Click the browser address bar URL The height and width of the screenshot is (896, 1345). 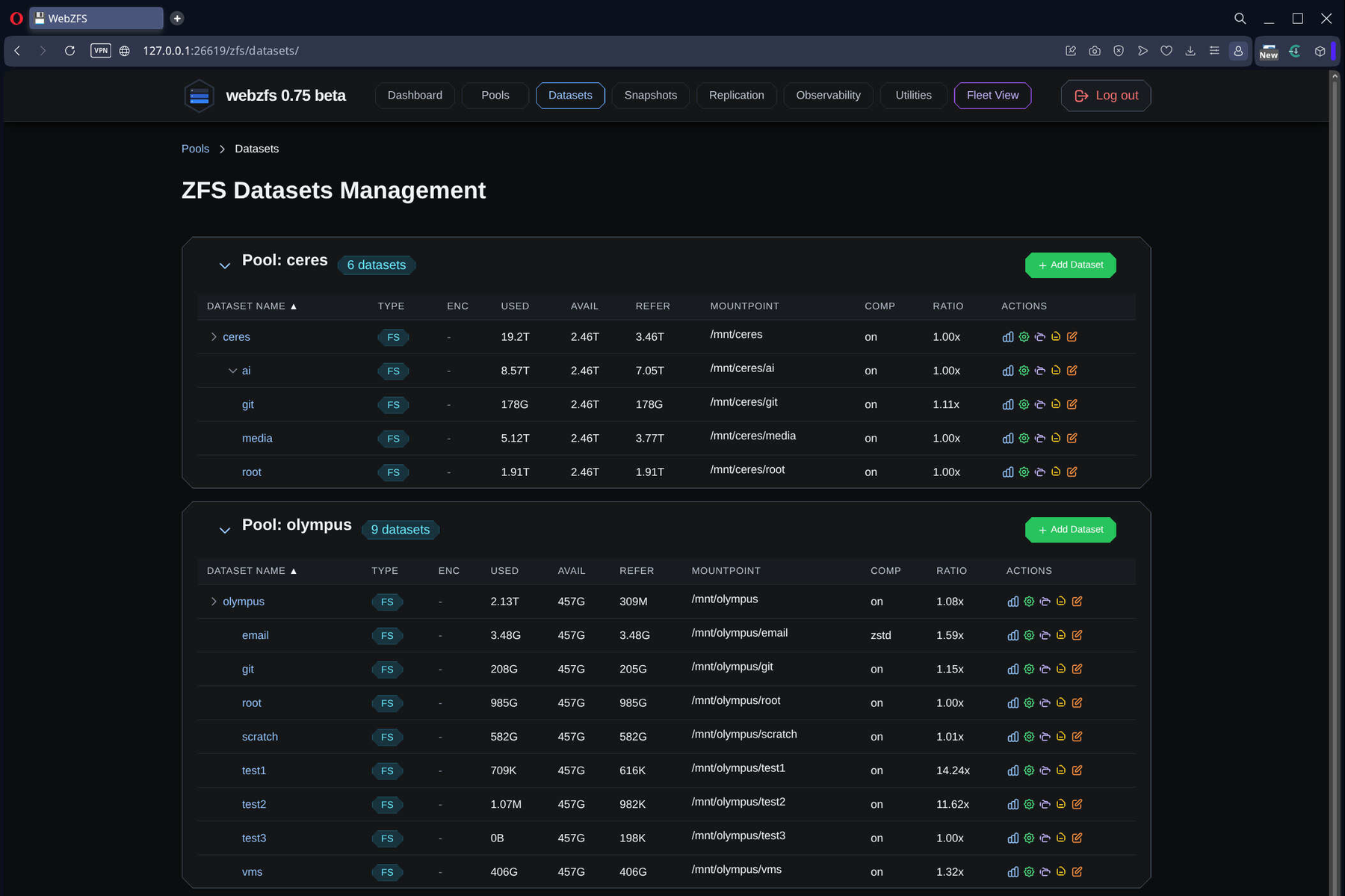coord(220,51)
